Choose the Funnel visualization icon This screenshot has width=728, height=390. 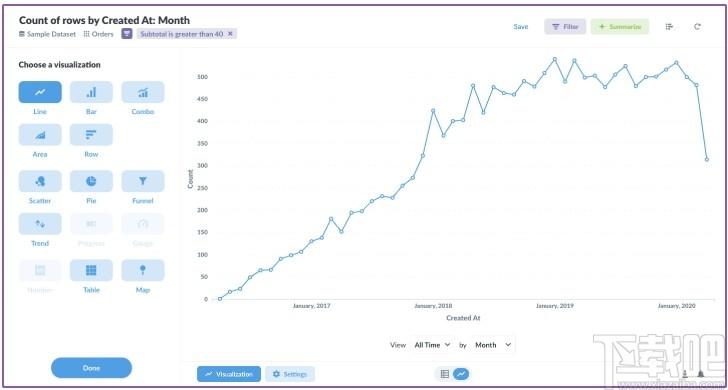[x=143, y=181]
